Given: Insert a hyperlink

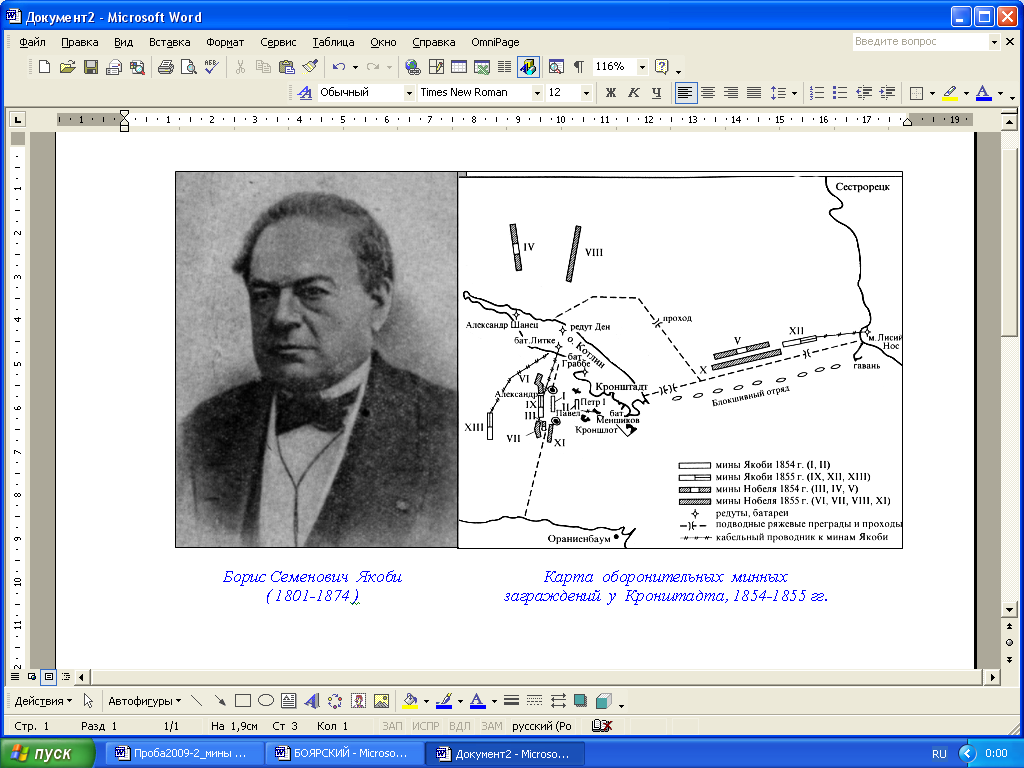Looking at the screenshot, I should click(x=412, y=67).
